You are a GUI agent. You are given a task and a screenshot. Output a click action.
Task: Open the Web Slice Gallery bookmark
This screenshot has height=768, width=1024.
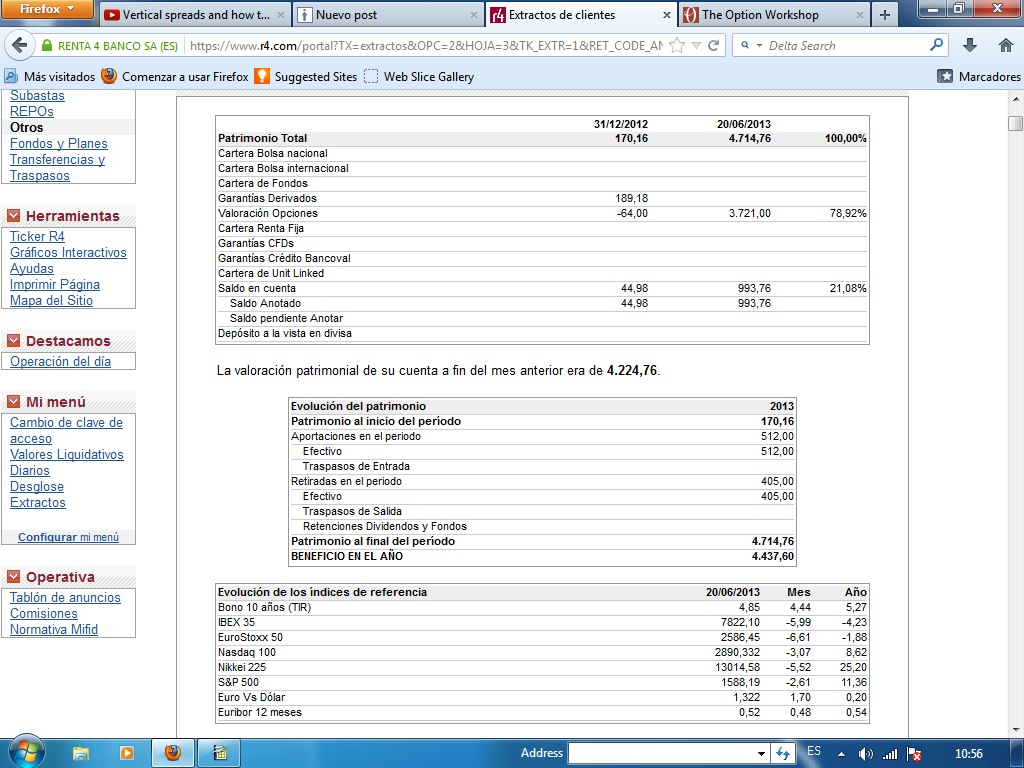click(x=419, y=76)
